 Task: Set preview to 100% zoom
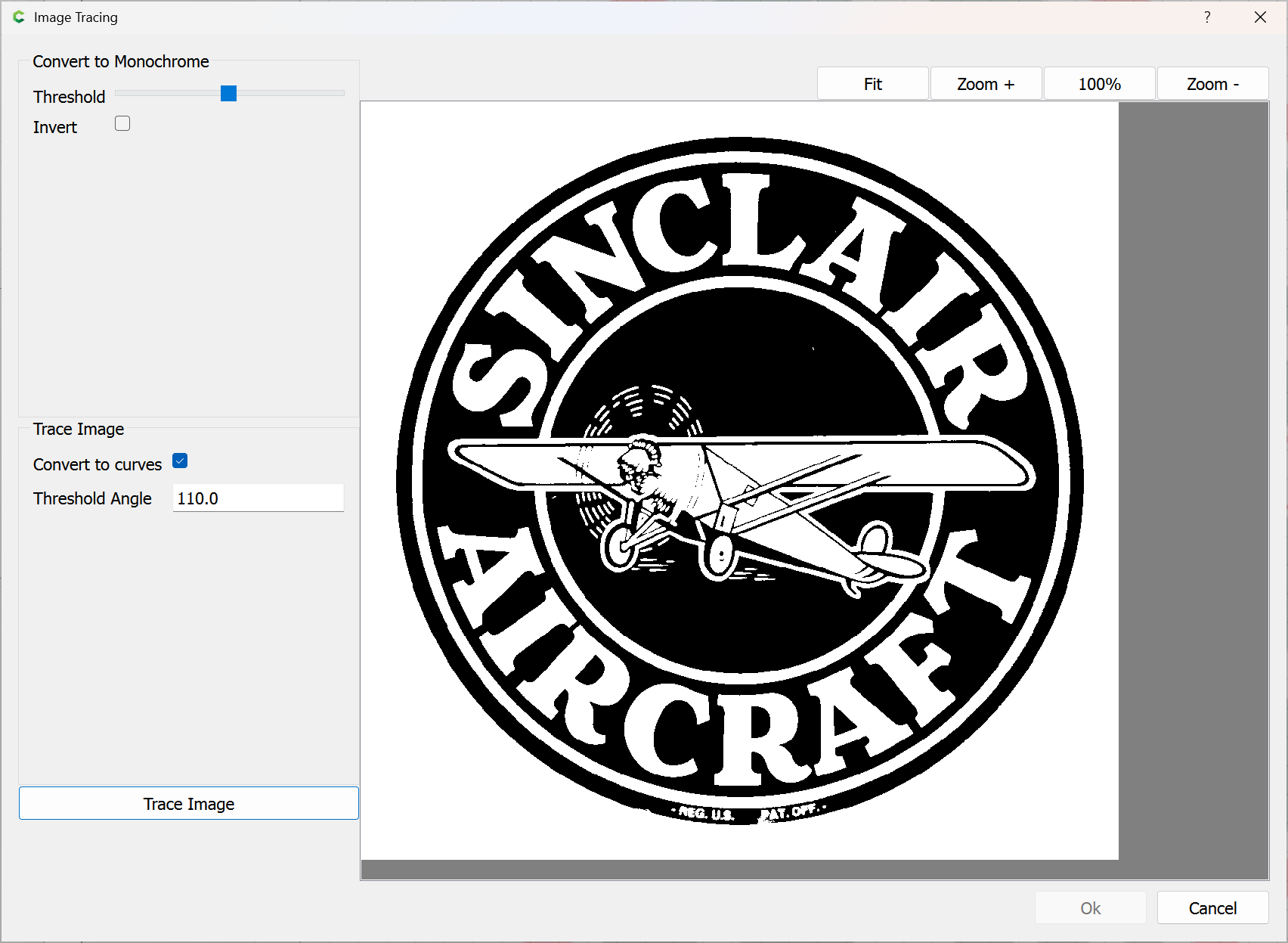(1099, 84)
